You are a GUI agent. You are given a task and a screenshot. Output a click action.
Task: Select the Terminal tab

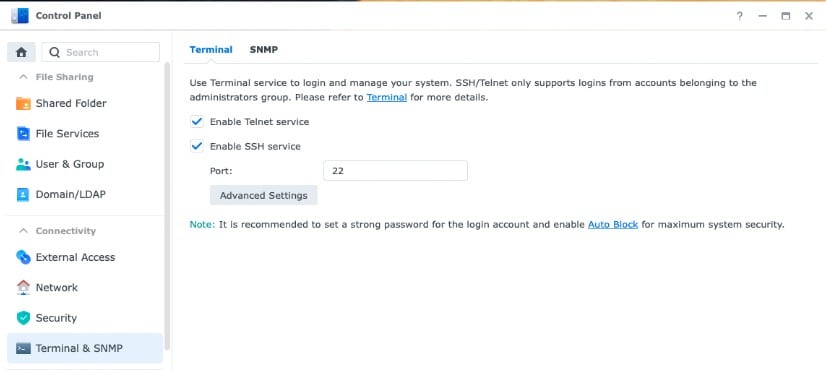(x=211, y=50)
